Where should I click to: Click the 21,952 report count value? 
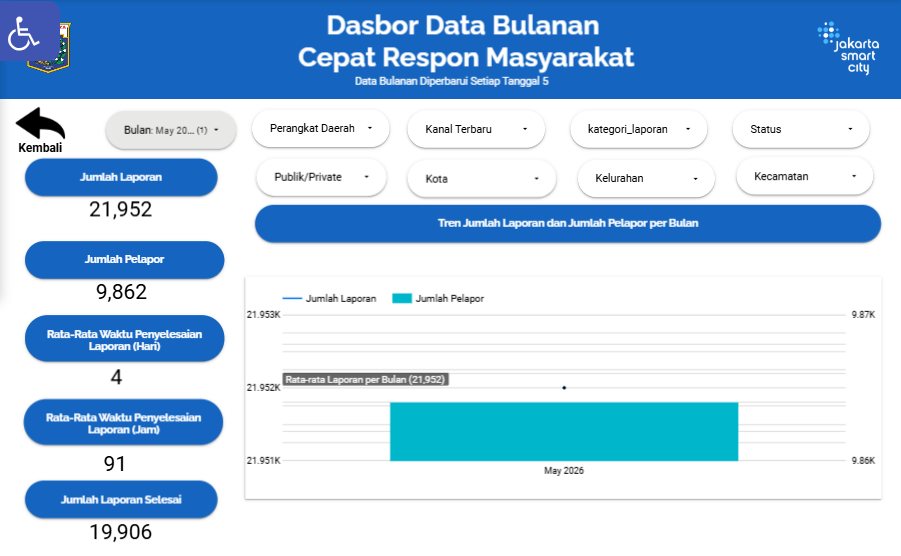(x=121, y=210)
